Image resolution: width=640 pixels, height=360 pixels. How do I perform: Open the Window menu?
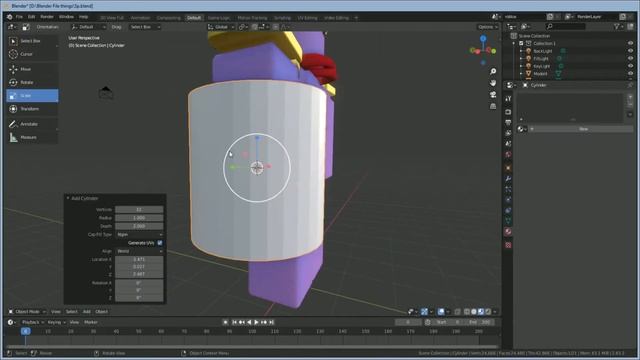pyautogui.click(x=66, y=17)
